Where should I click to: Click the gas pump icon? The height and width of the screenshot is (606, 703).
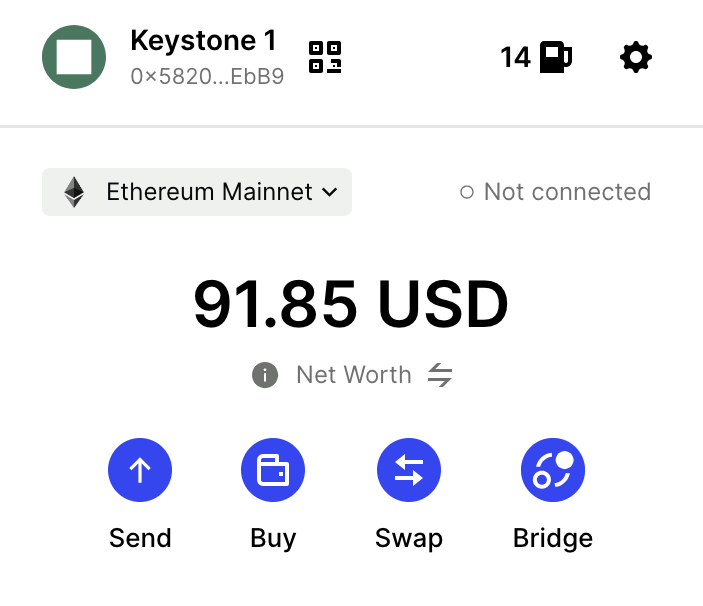tap(555, 57)
